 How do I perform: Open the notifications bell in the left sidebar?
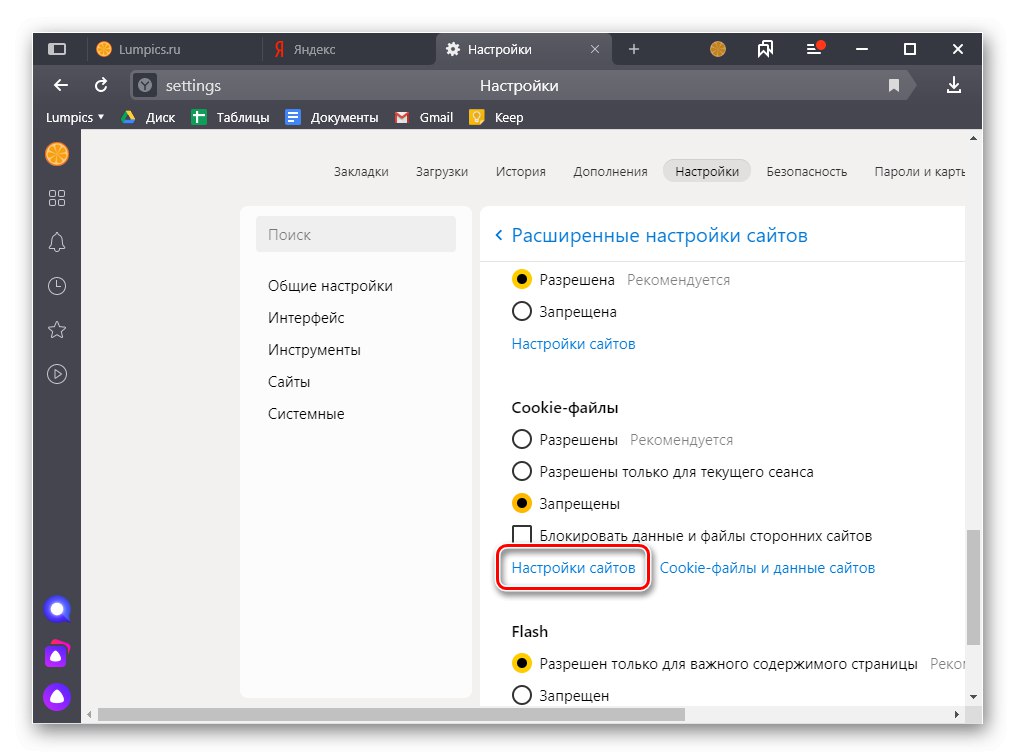click(56, 242)
